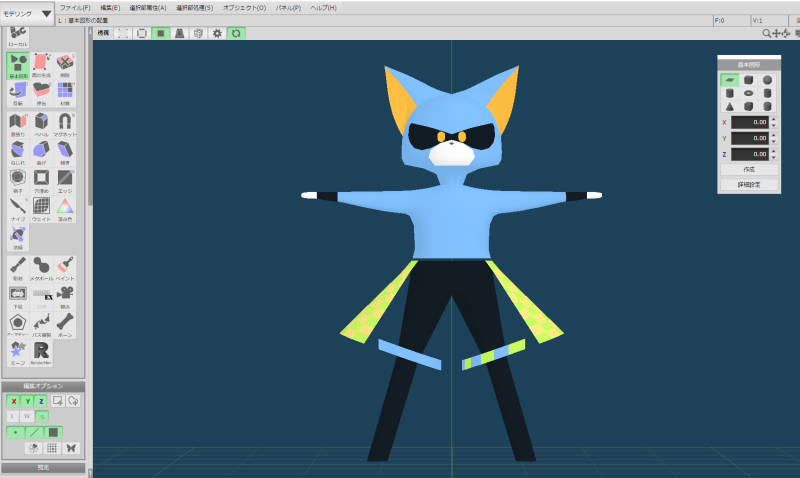Open the オブジェクト(O) menu
This screenshot has width=800, height=478.
244,8
